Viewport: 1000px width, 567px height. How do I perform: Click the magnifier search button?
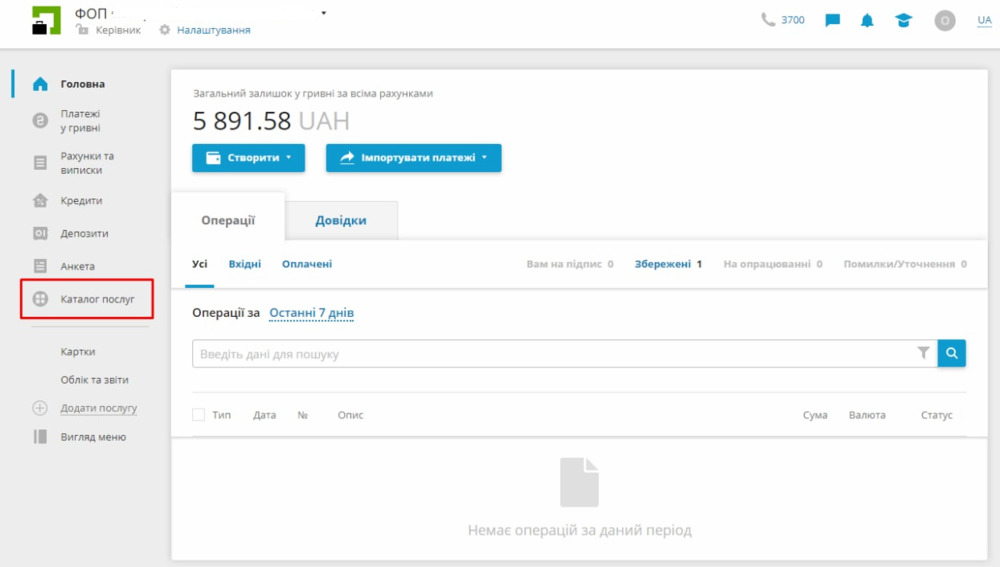(x=952, y=353)
